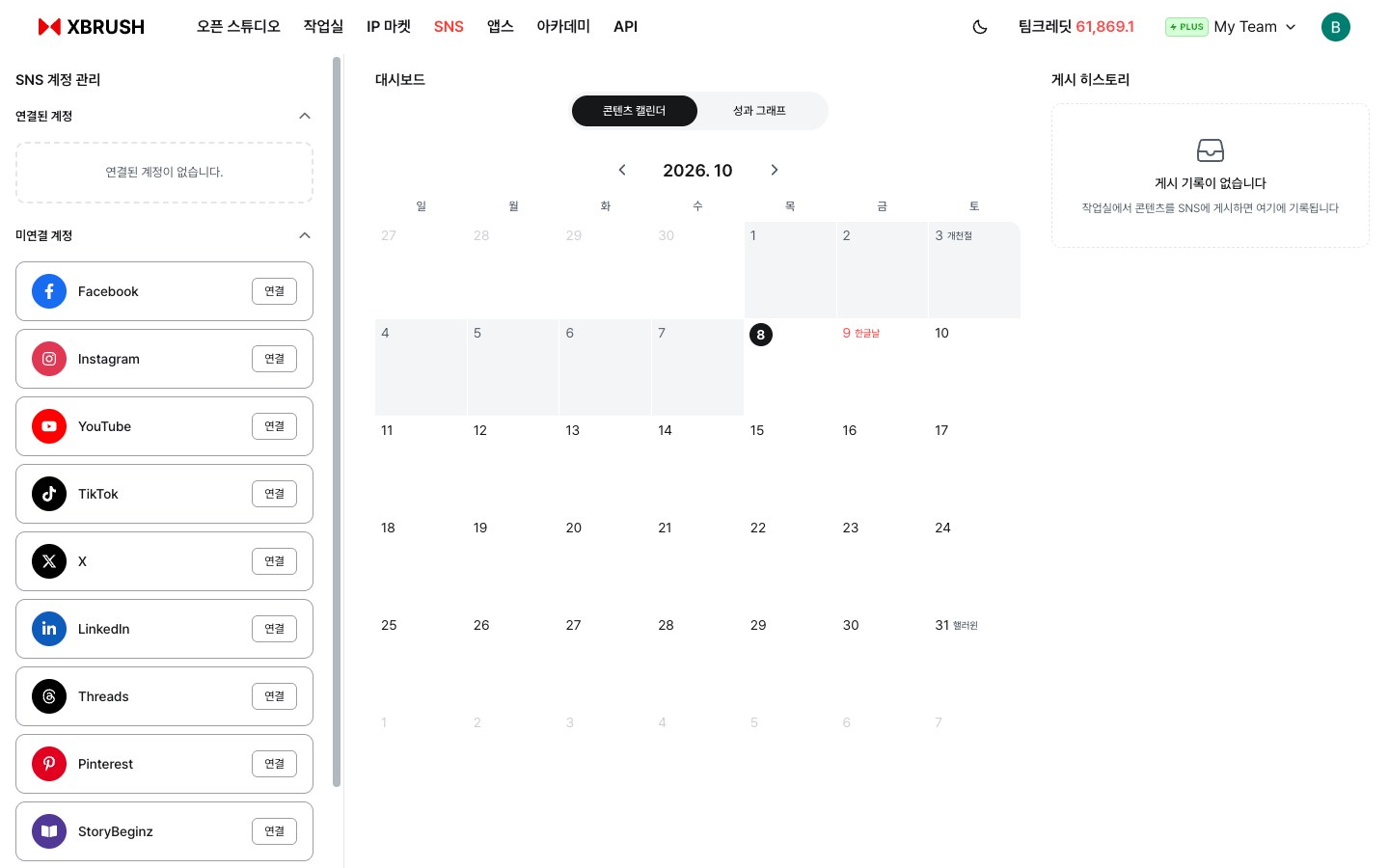Viewport: 1389px width, 868px height.
Task: Open the API menu item
Action: pyautogui.click(x=625, y=27)
